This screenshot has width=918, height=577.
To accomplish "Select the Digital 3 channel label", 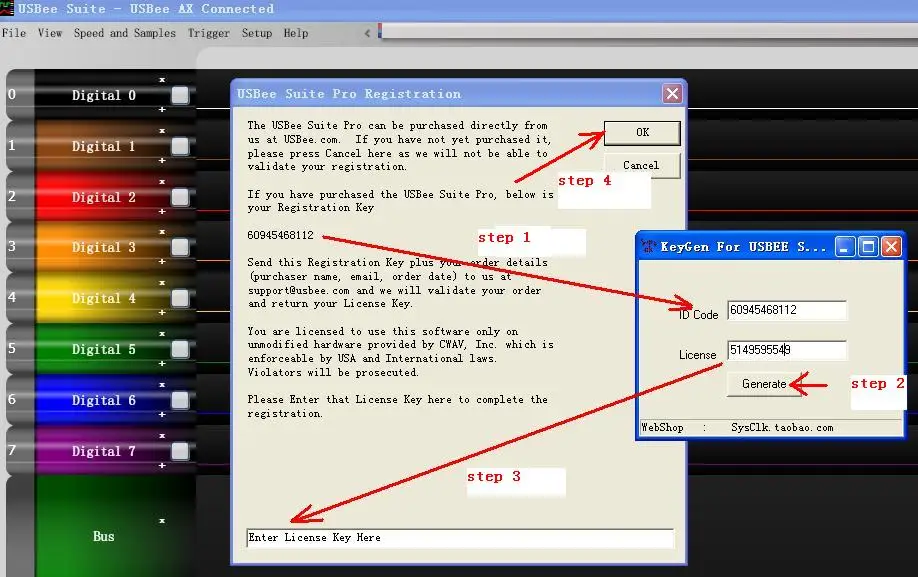I will coord(104,248).
